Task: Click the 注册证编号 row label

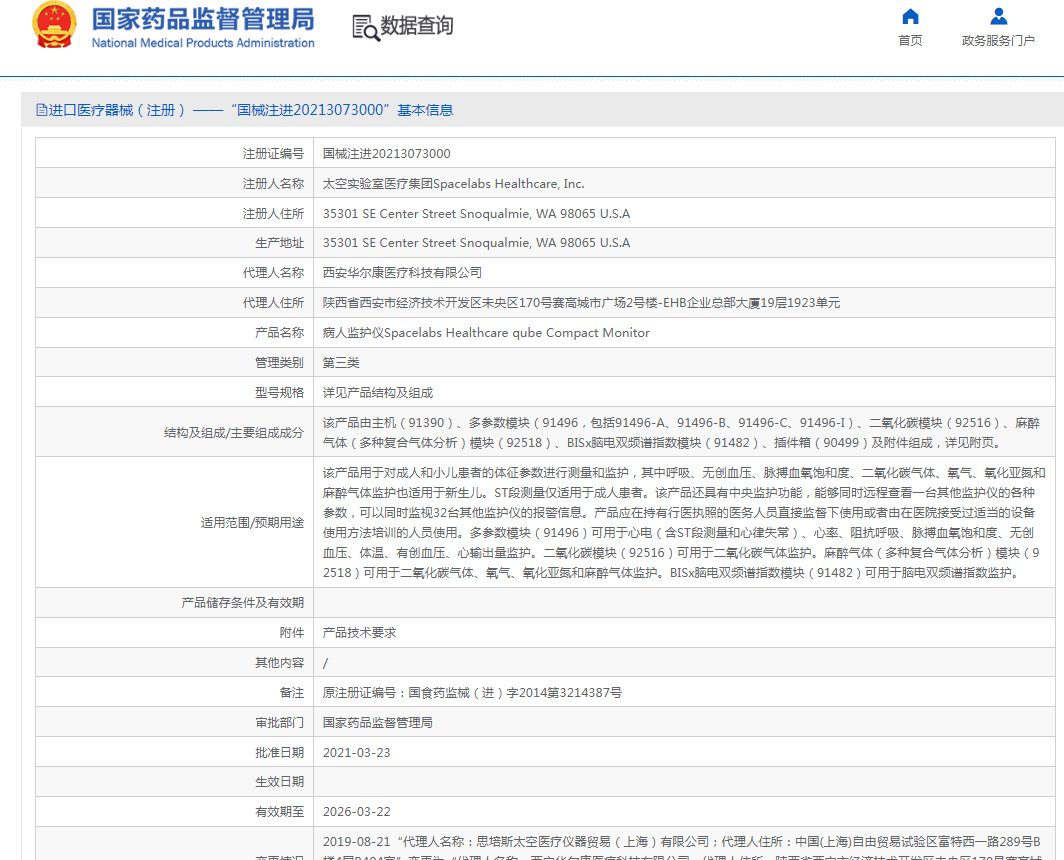Action: 273,153
